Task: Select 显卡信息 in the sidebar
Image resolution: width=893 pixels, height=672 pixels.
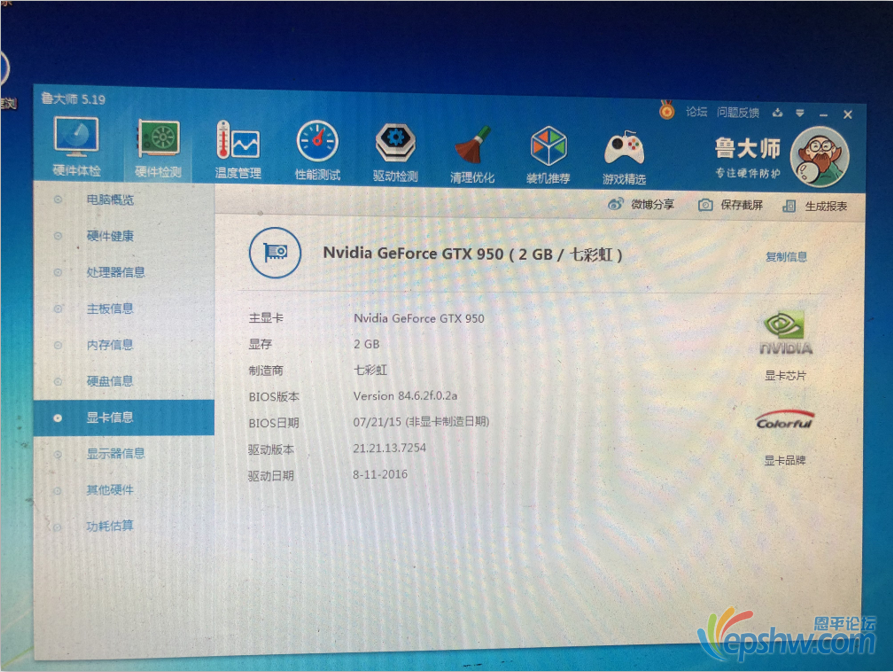Action: coord(124,417)
